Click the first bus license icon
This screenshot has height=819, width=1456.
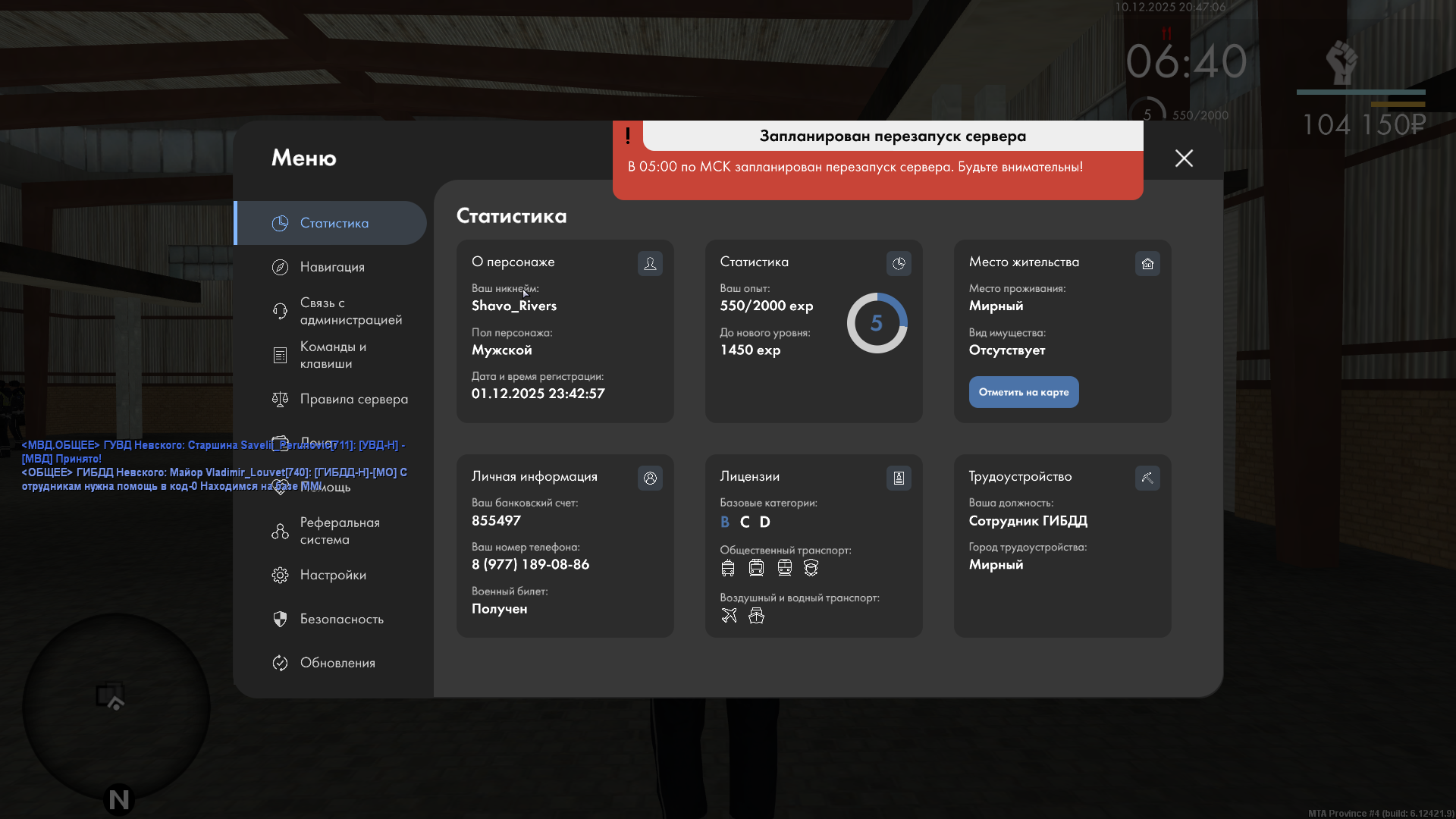click(728, 568)
